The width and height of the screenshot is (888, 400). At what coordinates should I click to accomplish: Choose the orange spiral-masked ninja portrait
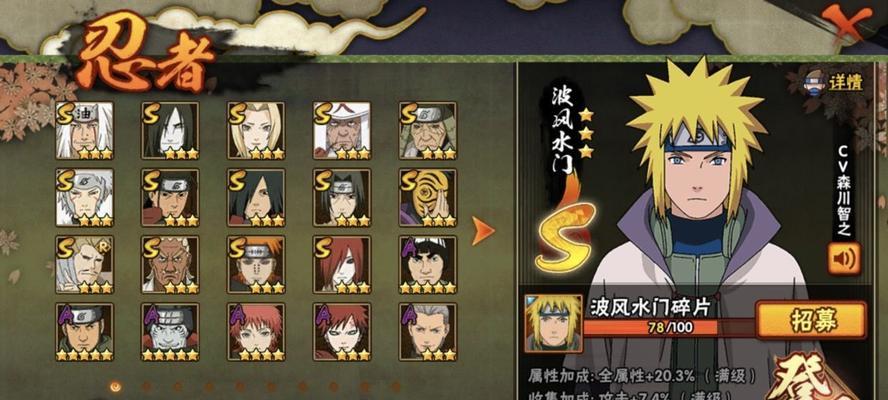coord(428,197)
